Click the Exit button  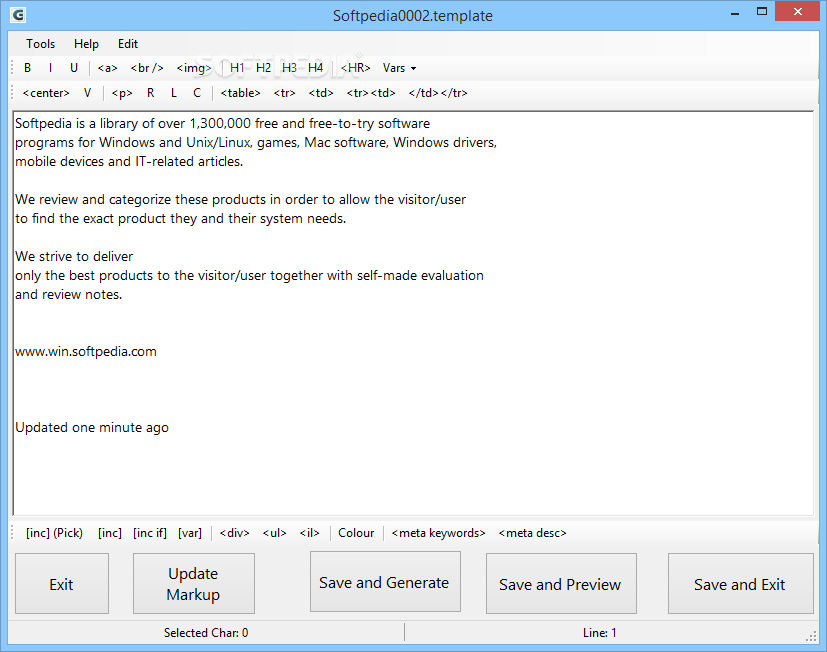62,584
